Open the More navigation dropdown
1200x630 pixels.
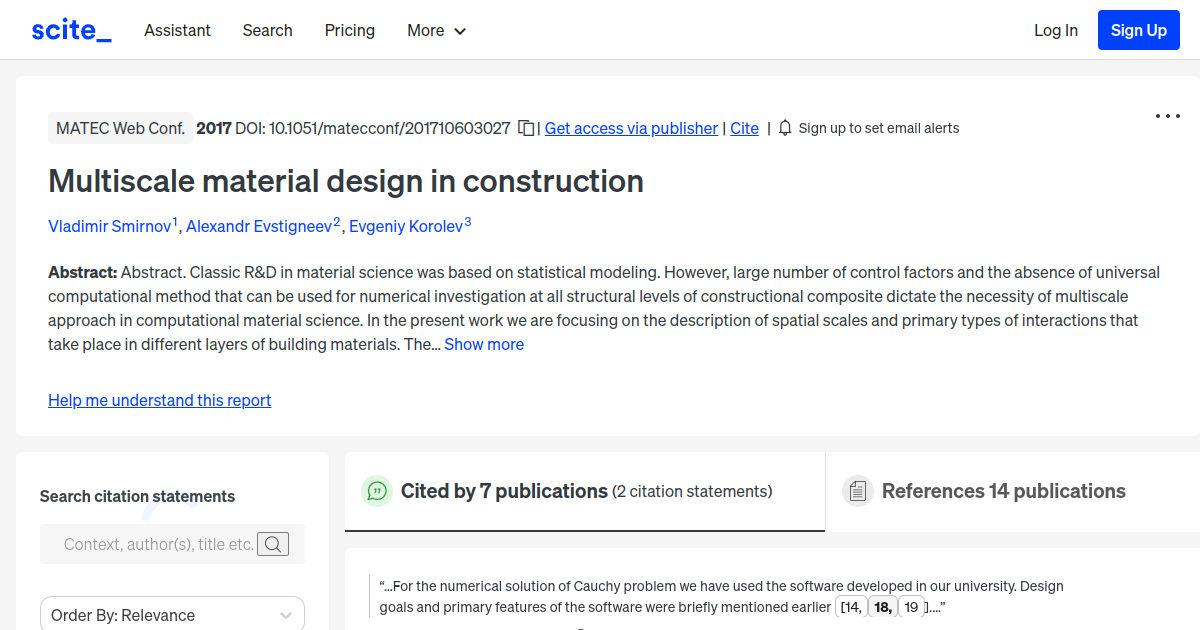coord(436,31)
